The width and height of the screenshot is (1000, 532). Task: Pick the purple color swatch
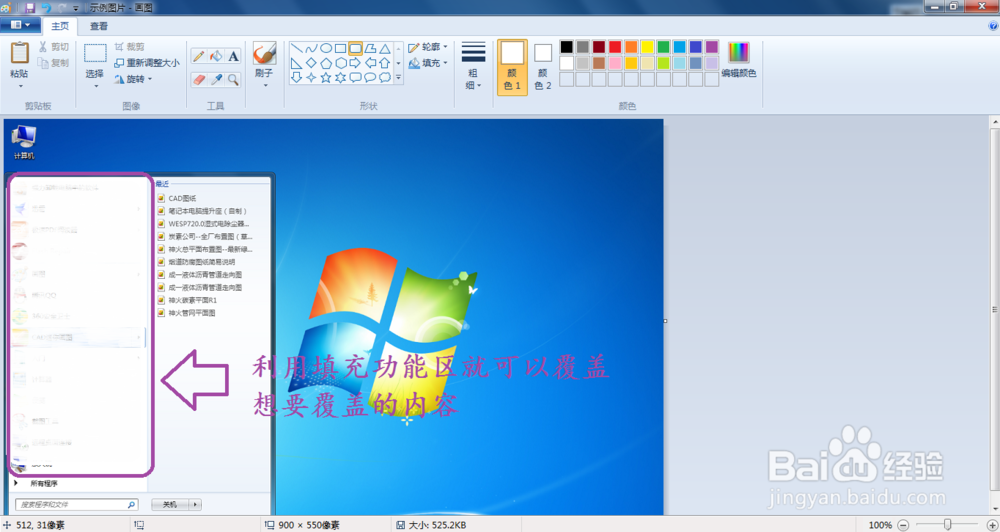pyautogui.click(x=712, y=47)
